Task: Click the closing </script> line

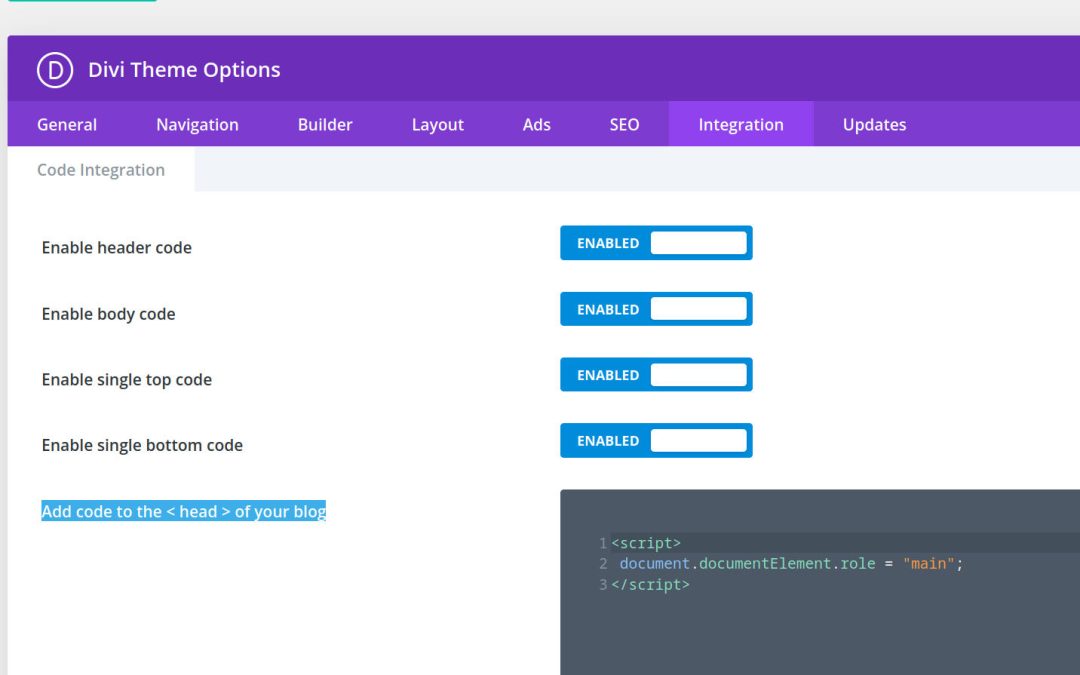Action: 650,584
